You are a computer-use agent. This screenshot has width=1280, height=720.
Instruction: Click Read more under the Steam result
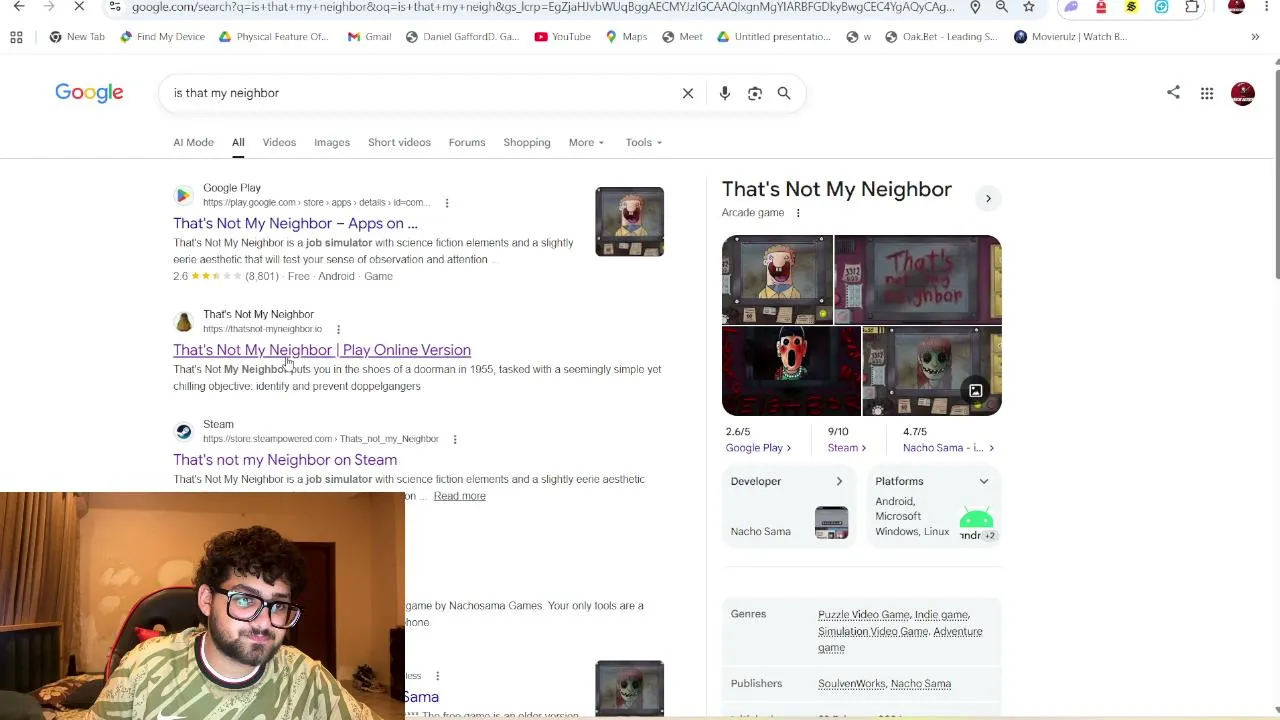(460, 496)
